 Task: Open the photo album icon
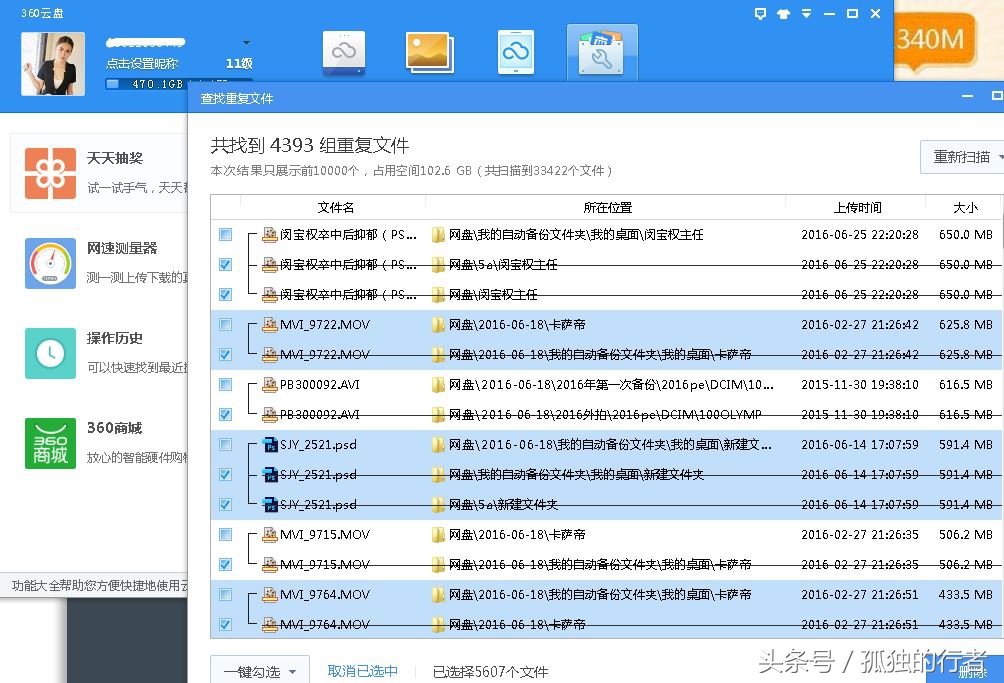tap(429, 51)
